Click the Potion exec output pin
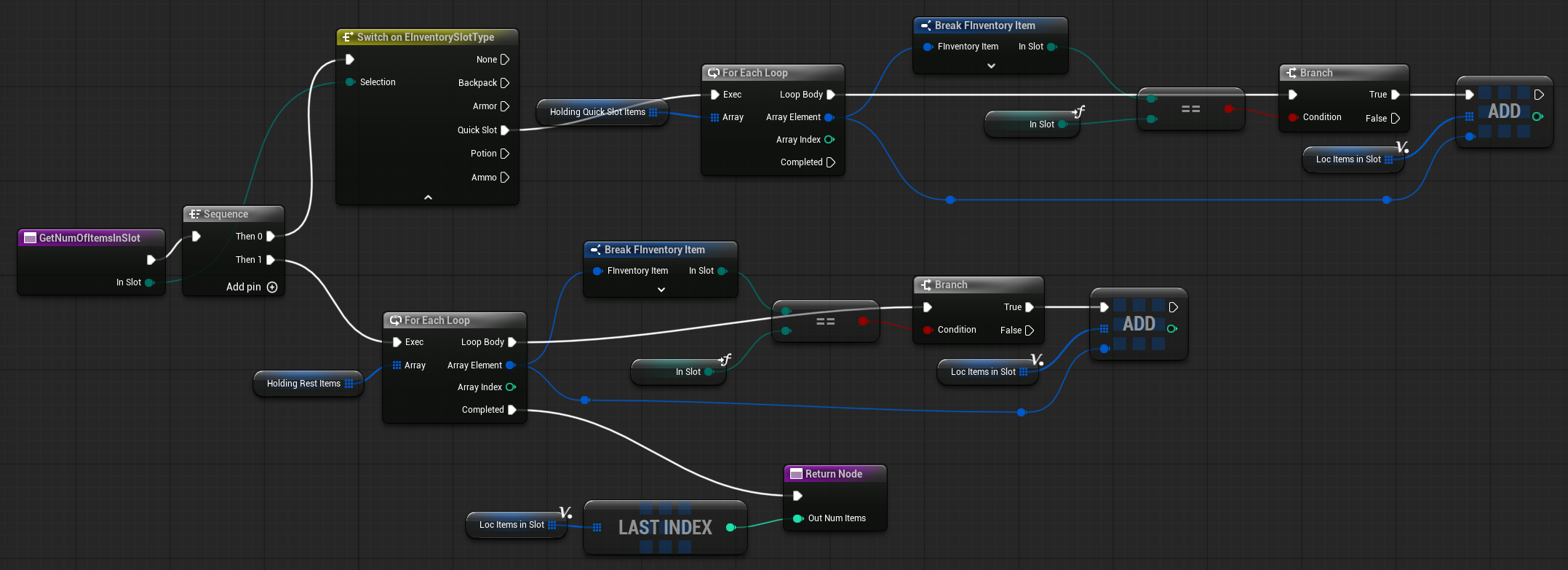1568x570 pixels. pyautogui.click(x=505, y=154)
